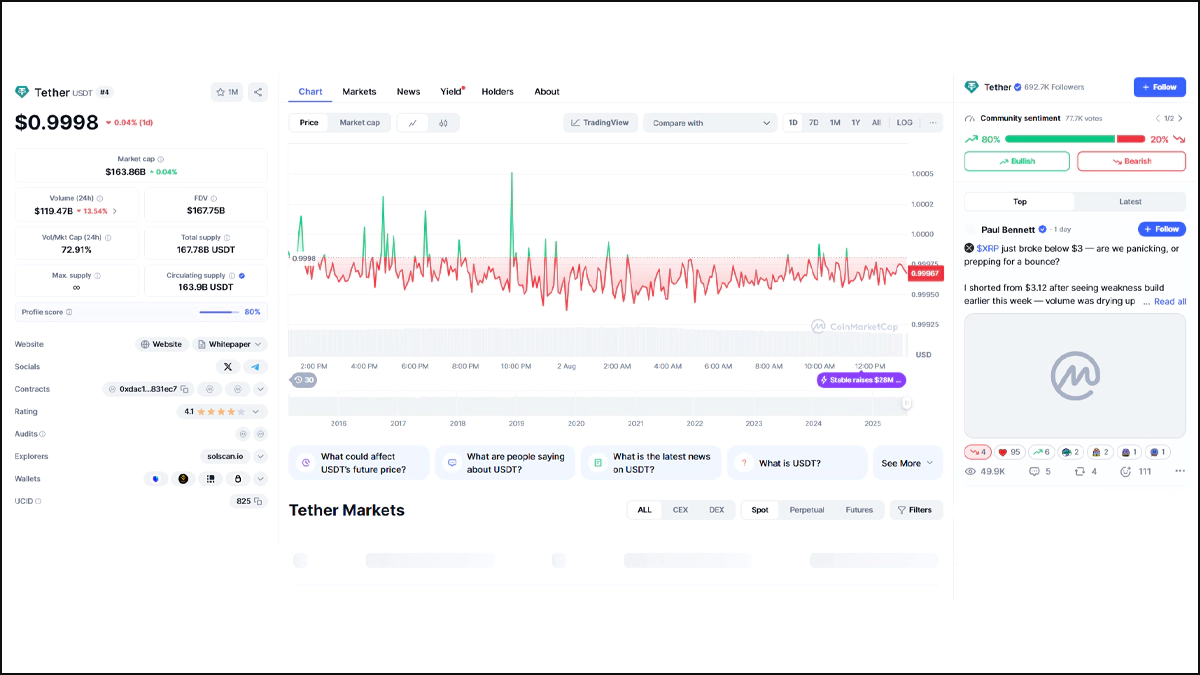1200x675 pixels.
Task: Click the heart reaction with 95
Action: [1010, 452]
